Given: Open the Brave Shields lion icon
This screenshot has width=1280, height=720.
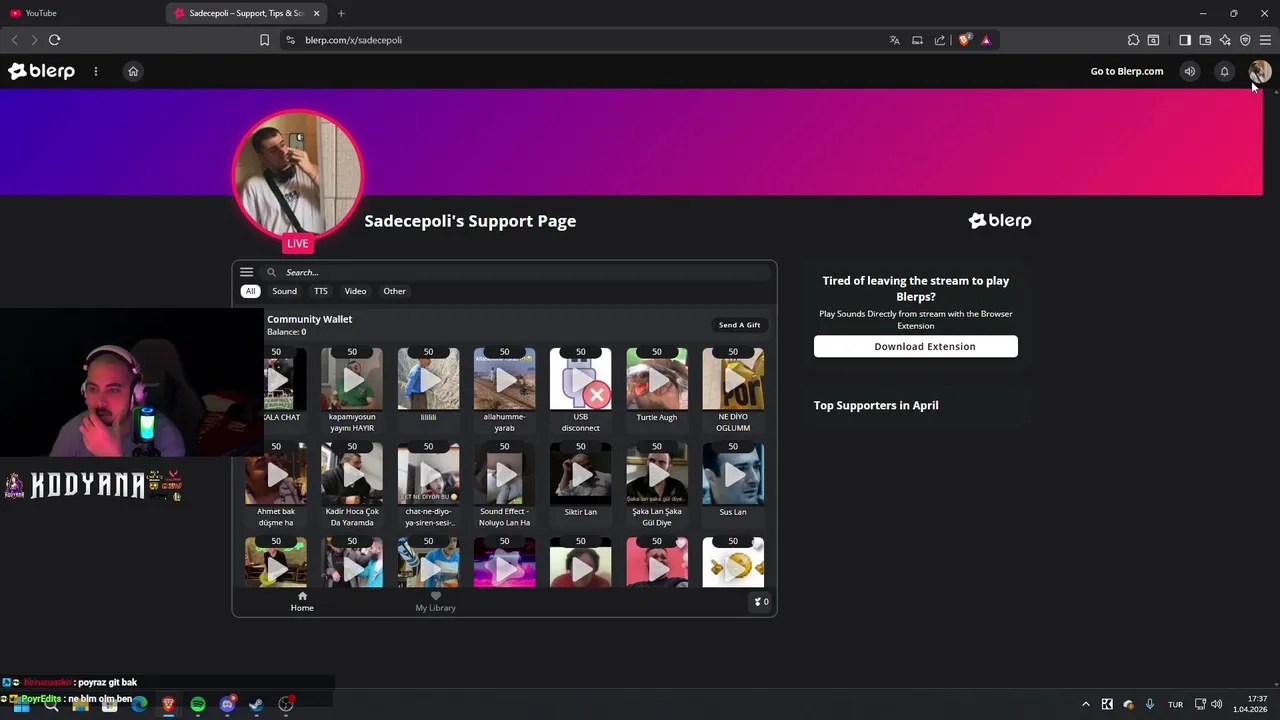Looking at the screenshot, I should coord(964,40).
